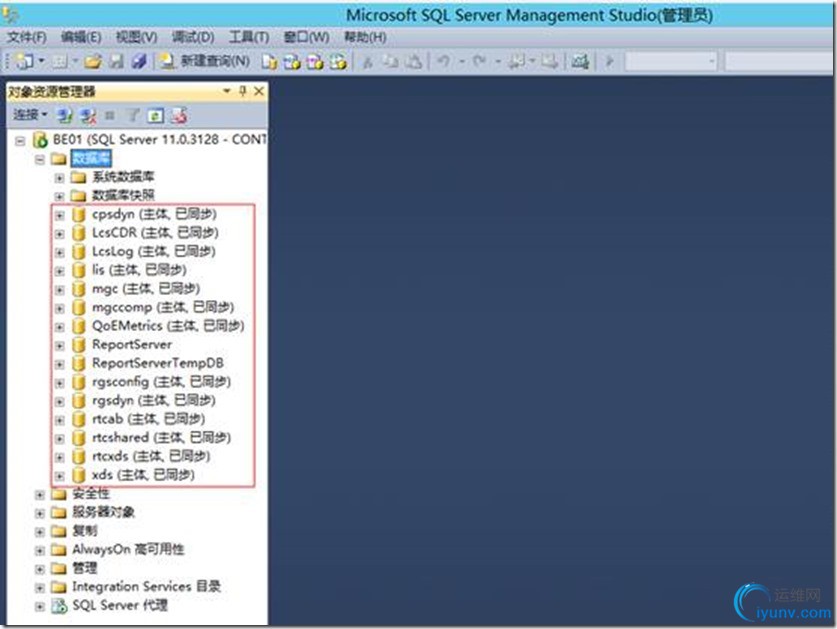Open the Object Explorer window position dropdown
The width and height of the screenshot is (837, 629).
click(x=227, y=91)
